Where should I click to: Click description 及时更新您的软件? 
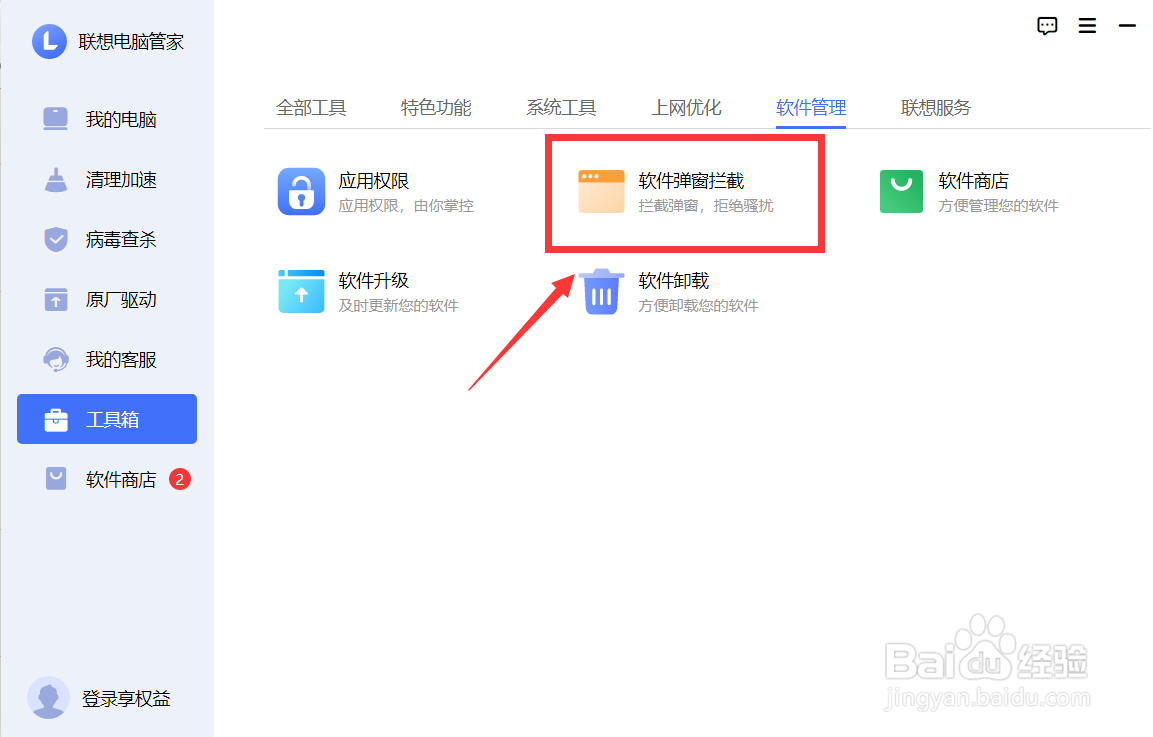(x=399, y=306)
